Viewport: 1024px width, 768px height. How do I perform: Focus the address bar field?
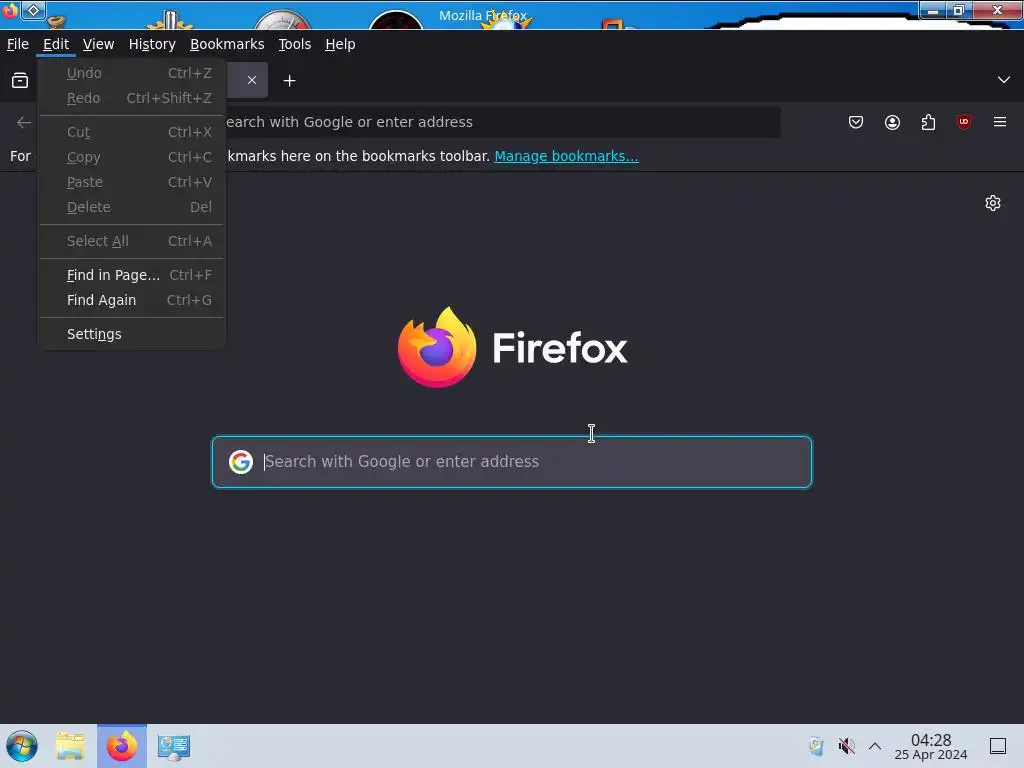(502, 122)
